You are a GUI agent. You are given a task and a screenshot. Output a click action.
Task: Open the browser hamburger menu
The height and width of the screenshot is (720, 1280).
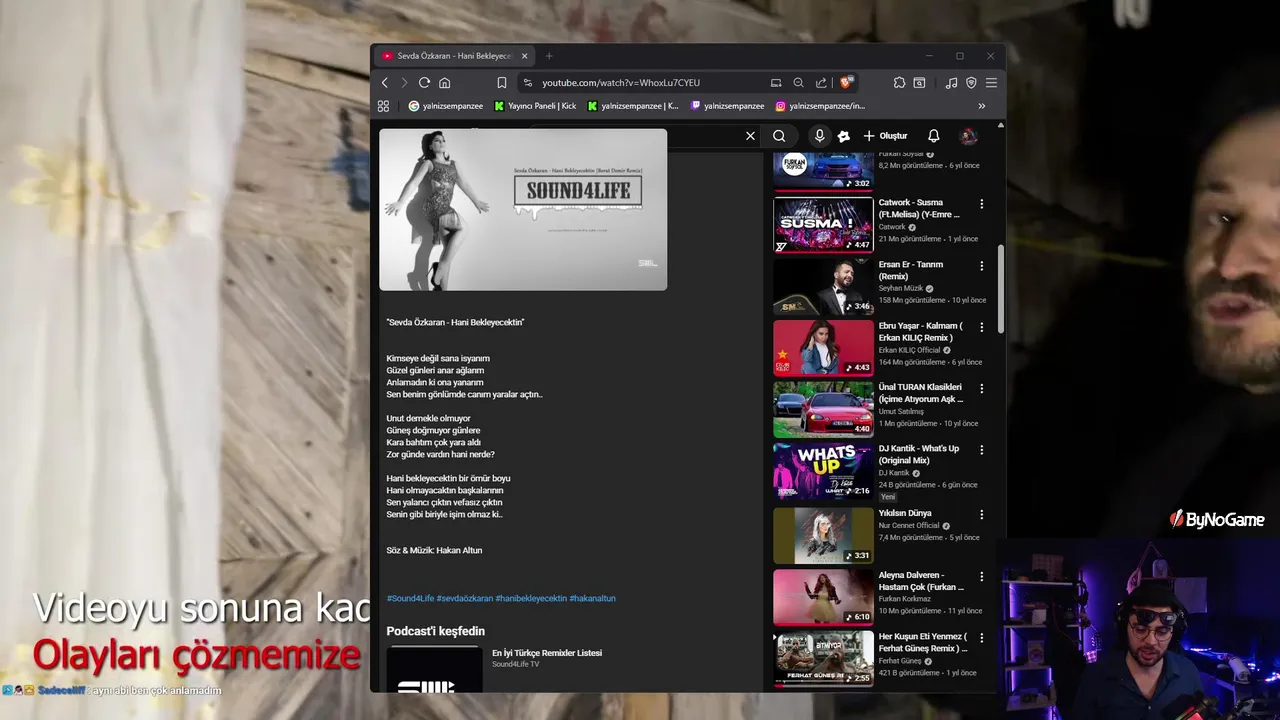click(991, 83)
